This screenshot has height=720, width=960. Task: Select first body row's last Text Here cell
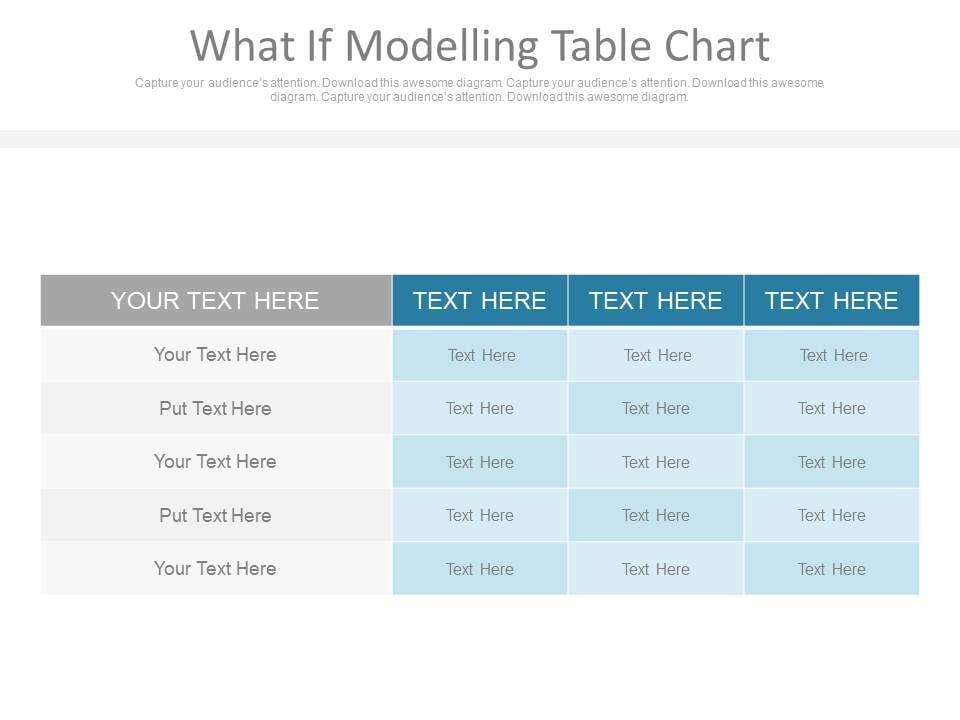point(833,355)
